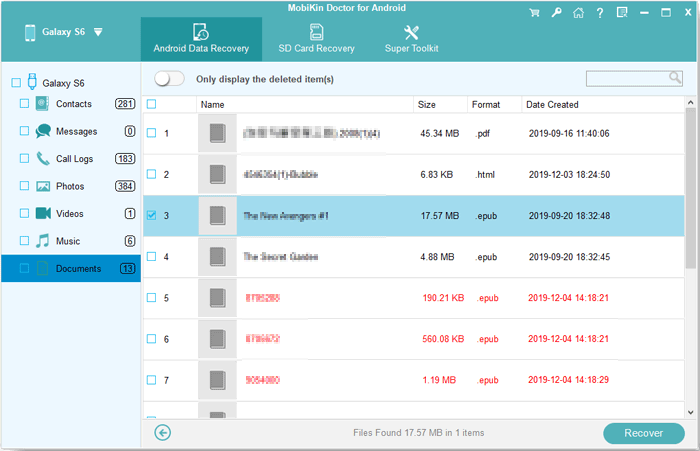Click the search input field
700x451 pixels.
click(x=626, y=78)
